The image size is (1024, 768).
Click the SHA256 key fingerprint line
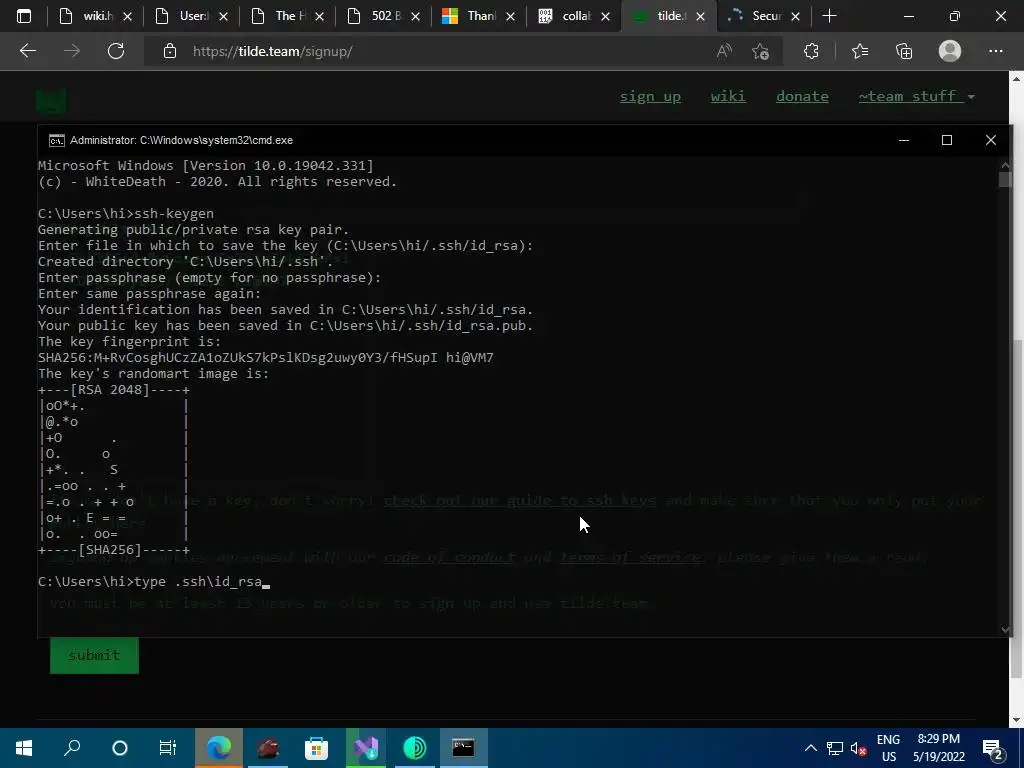[x=266, y=358]
